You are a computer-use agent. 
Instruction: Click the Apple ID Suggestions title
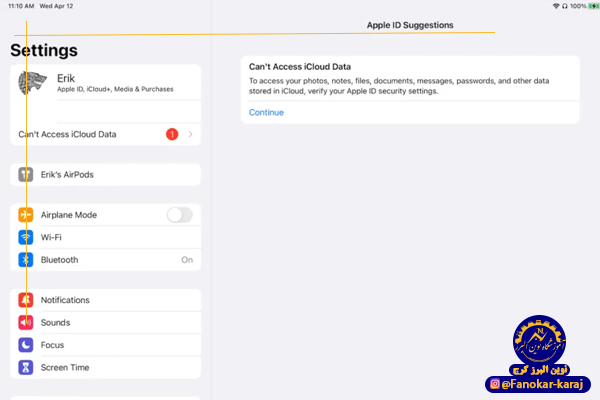[410, 25]
